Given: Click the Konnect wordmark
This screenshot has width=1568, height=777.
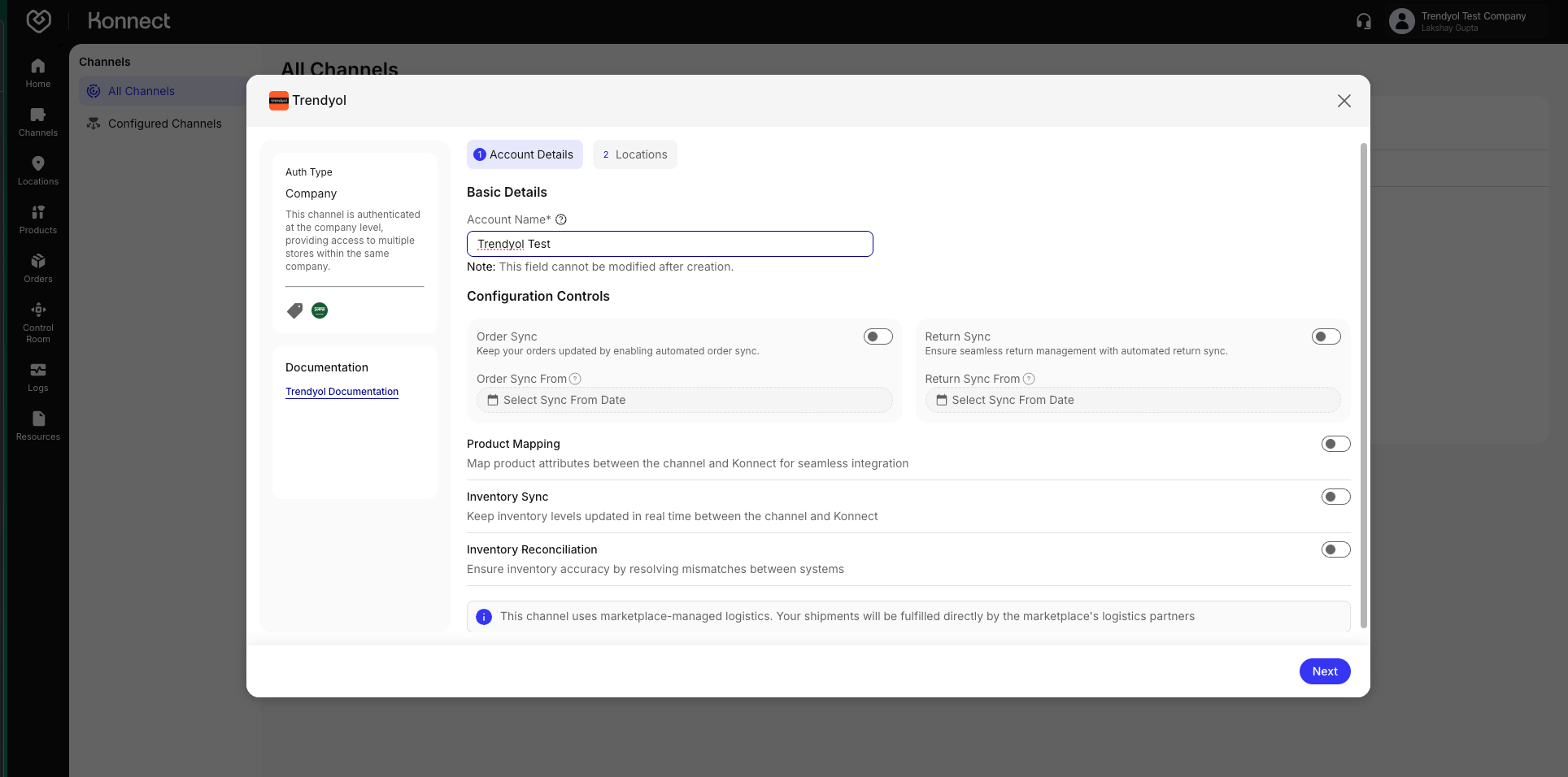Looking at the screenshot, I should (128, 21).
